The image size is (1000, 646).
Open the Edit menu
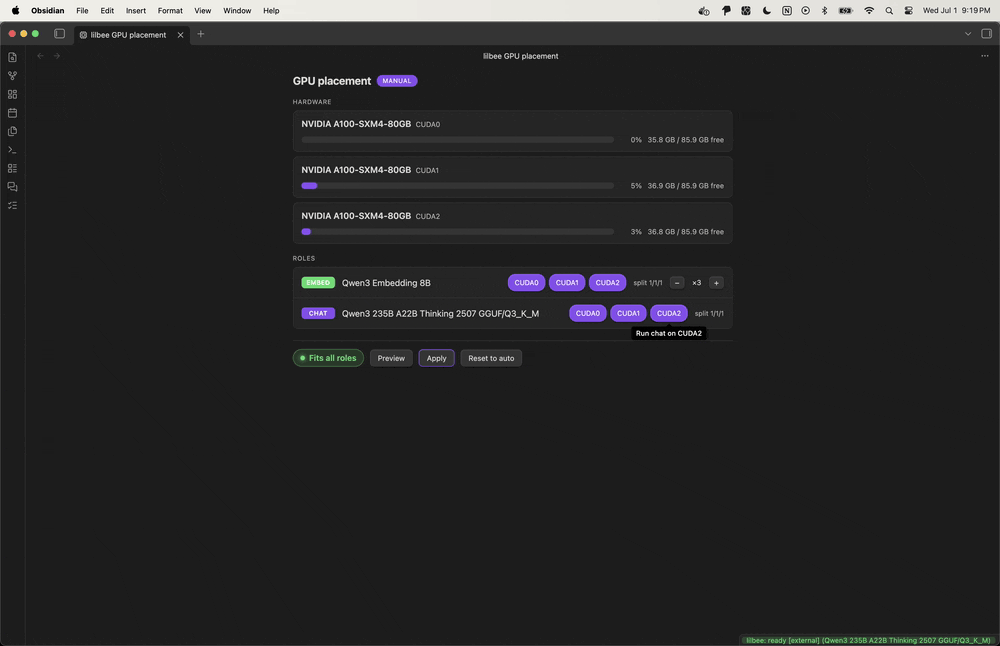[x=107, y=10]
